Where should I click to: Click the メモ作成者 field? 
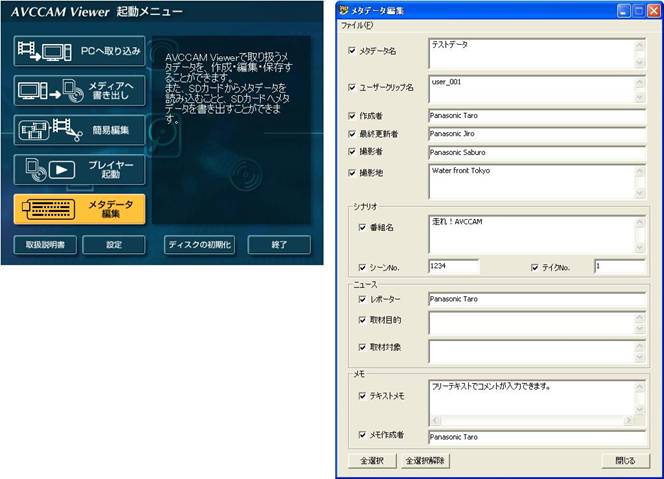point(537,437)
